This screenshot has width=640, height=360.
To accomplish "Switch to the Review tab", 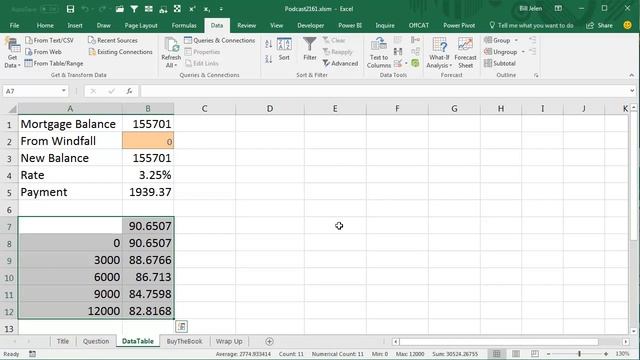I will click(247, 25).
